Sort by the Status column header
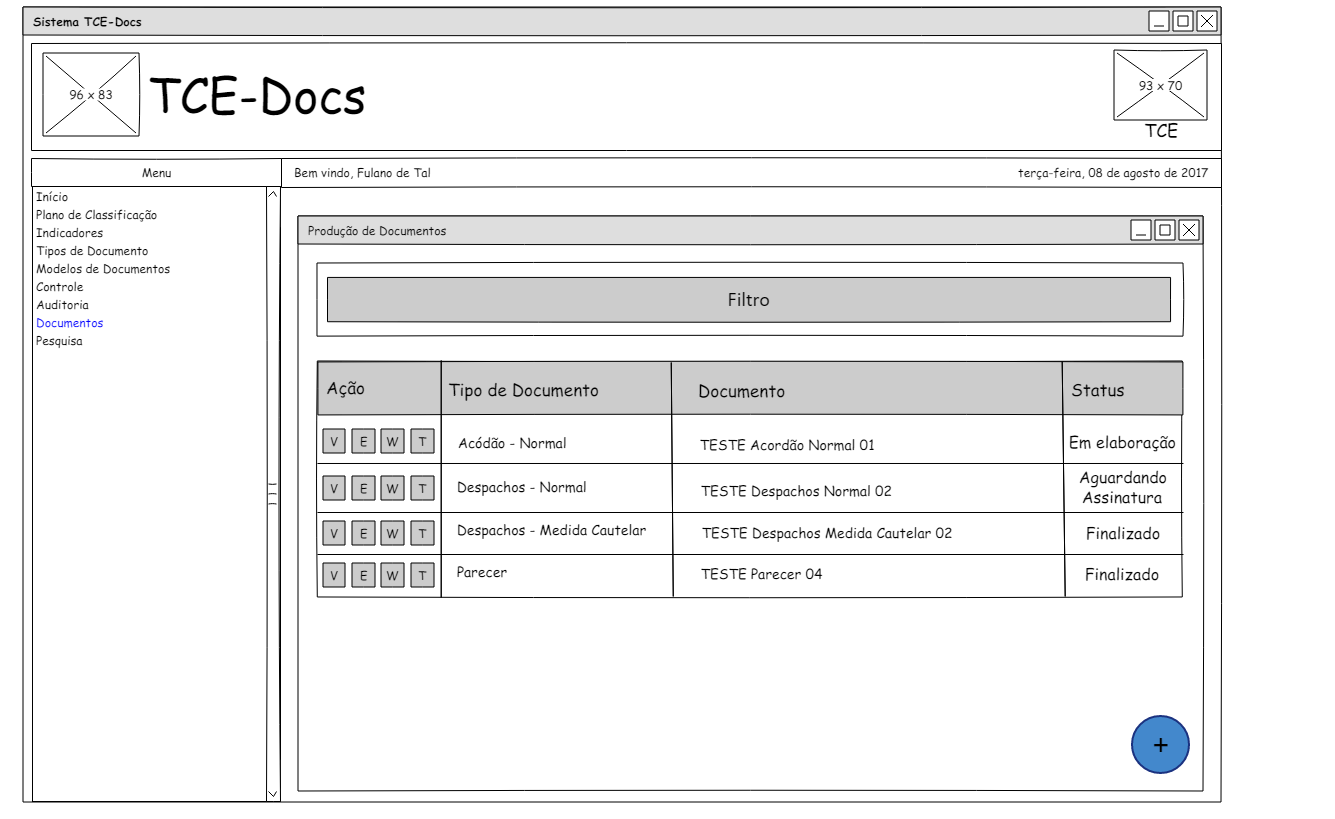The image size is (1335, 819). coord(1098,391)
